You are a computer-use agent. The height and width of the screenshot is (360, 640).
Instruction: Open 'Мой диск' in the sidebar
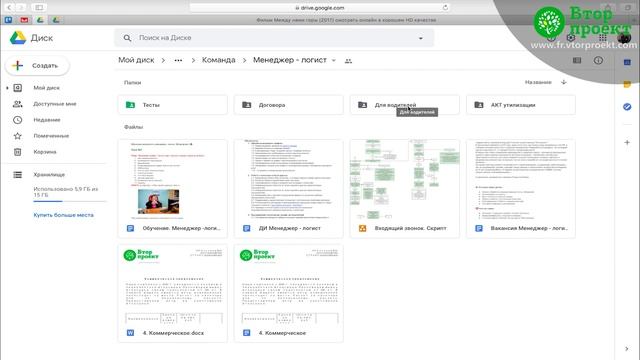click(46, 88)
